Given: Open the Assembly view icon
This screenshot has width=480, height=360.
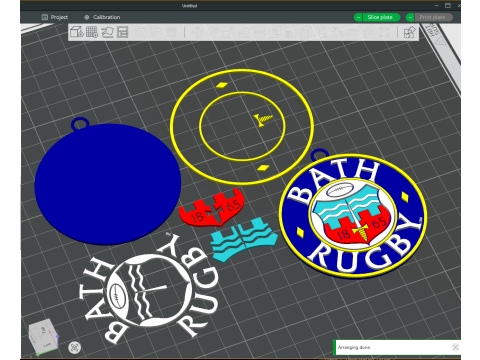Looking at the screenshot, I should click(410, 32).
